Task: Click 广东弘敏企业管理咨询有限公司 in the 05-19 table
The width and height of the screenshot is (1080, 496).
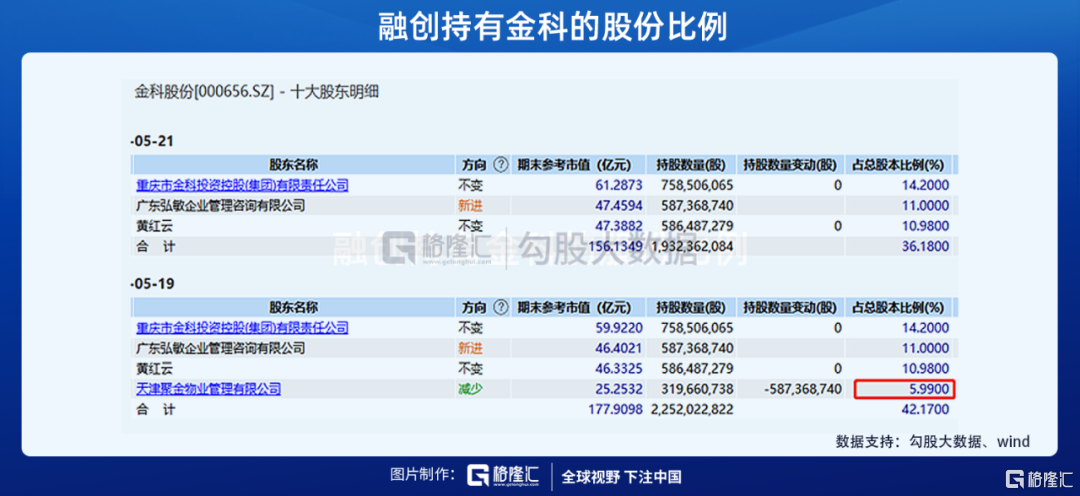Action: point(220,348)
